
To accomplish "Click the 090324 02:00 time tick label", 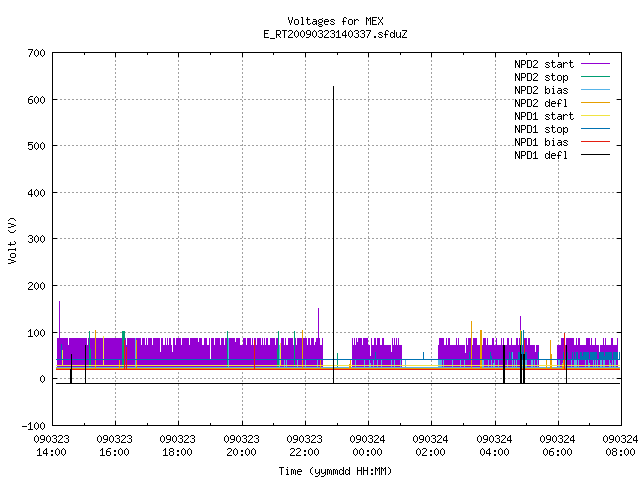I will coord(431,446).
